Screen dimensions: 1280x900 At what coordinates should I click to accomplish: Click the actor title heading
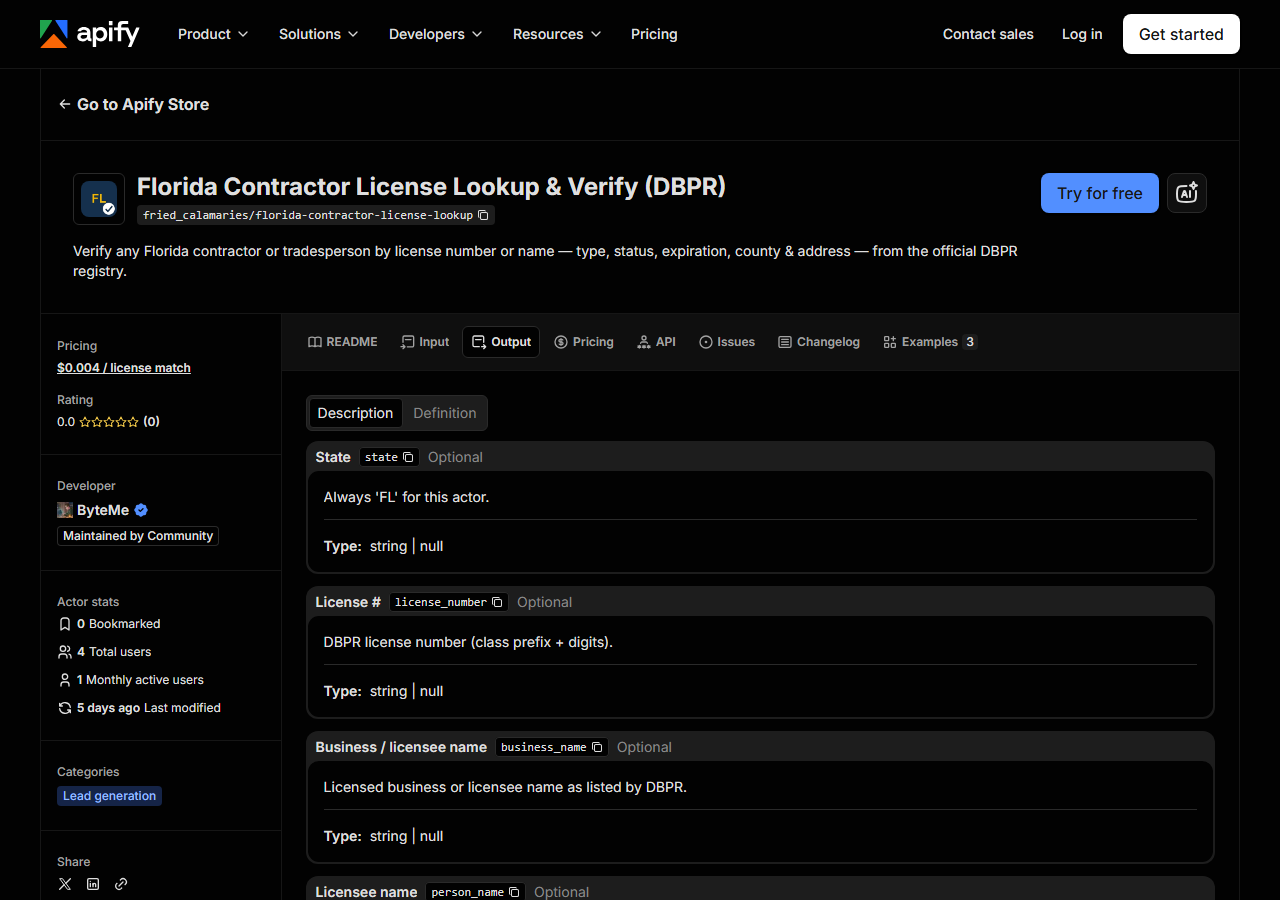[x=431, y=187]
